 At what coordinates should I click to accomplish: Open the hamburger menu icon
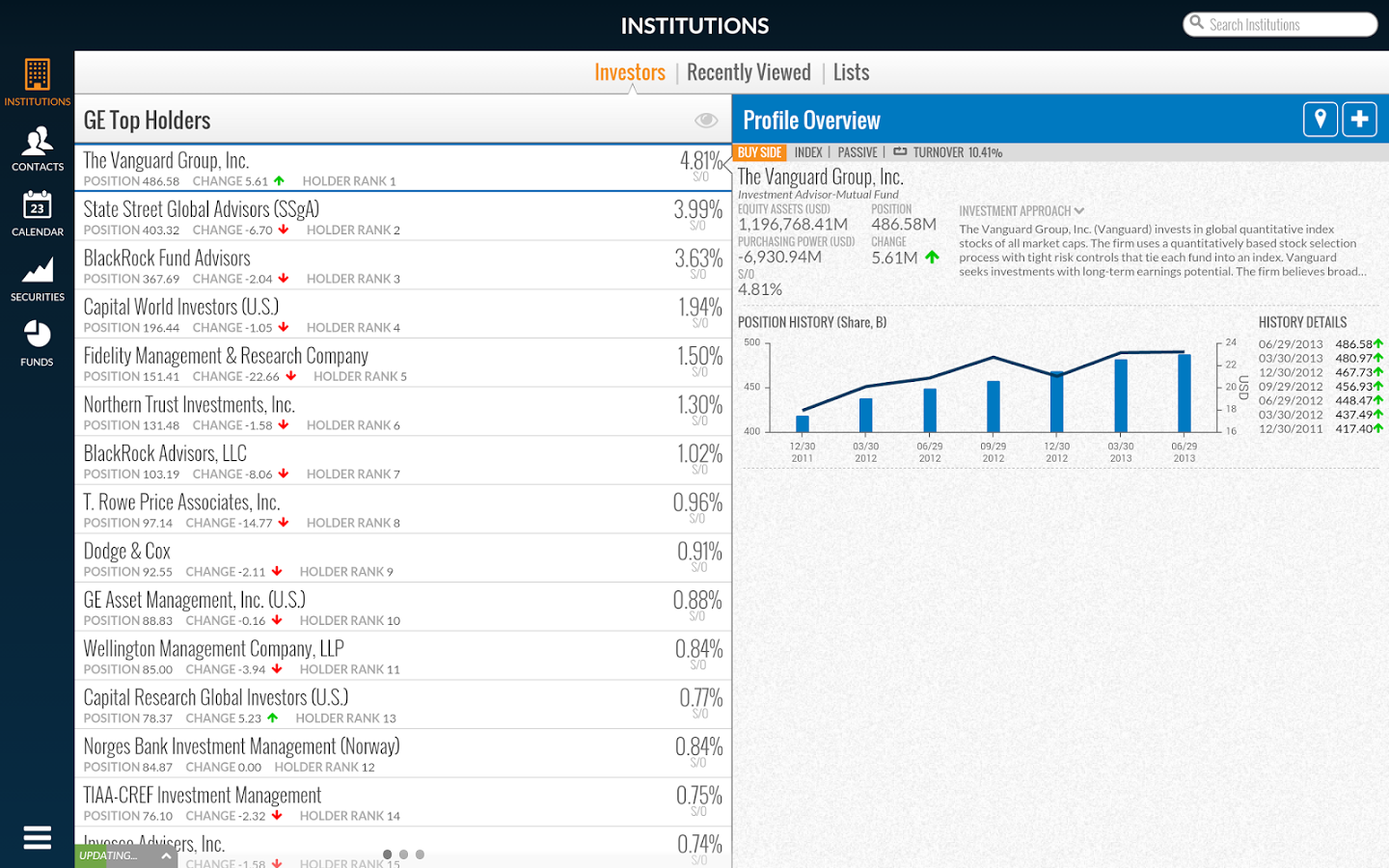[x=37, y=837]
